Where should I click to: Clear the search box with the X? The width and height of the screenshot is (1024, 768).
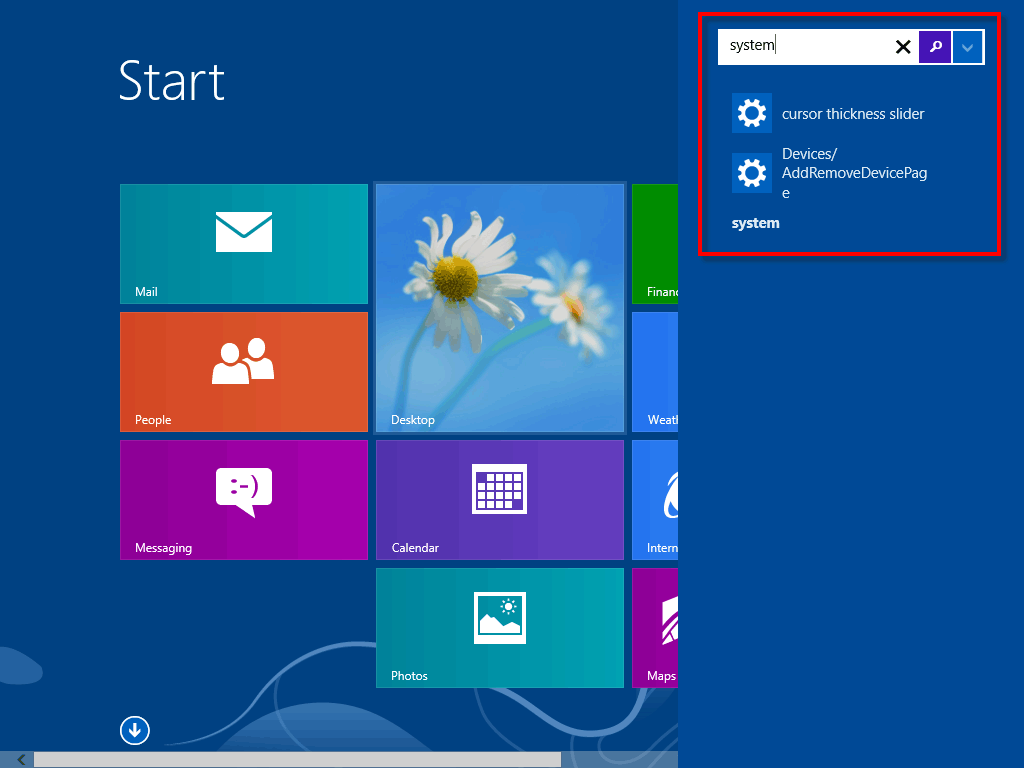click(903, 46)
